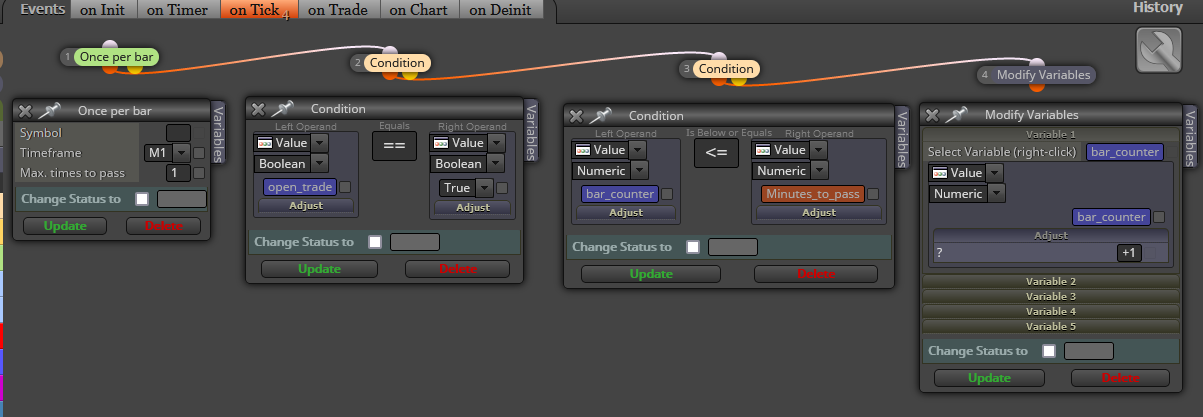Click the <= below or equals operator
The height and width of the screenshot is (417, 1203).
[716, 153]
